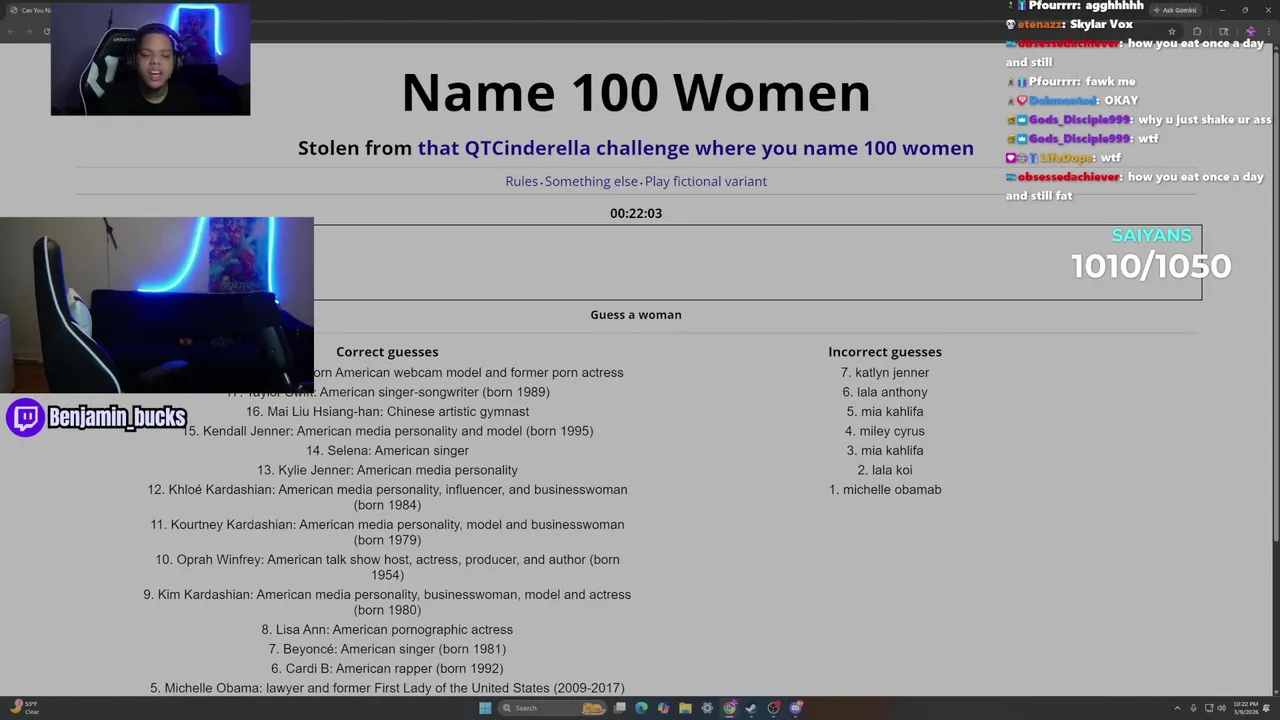Open Settings gear on the taskbar
Screen dimensions: 1280x720
[x=707, y=708]
